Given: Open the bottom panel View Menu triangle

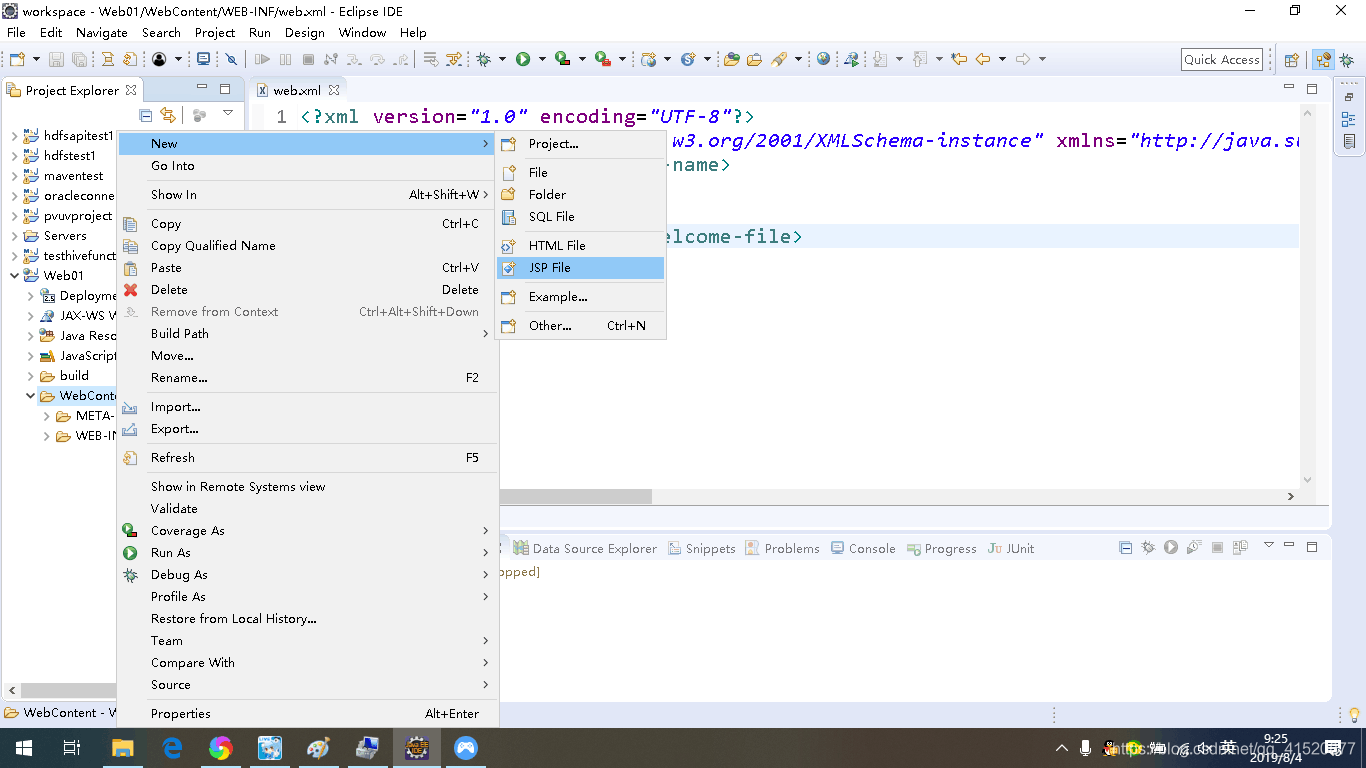Looking at the screenshot, I should click(x=1268, y=546).
